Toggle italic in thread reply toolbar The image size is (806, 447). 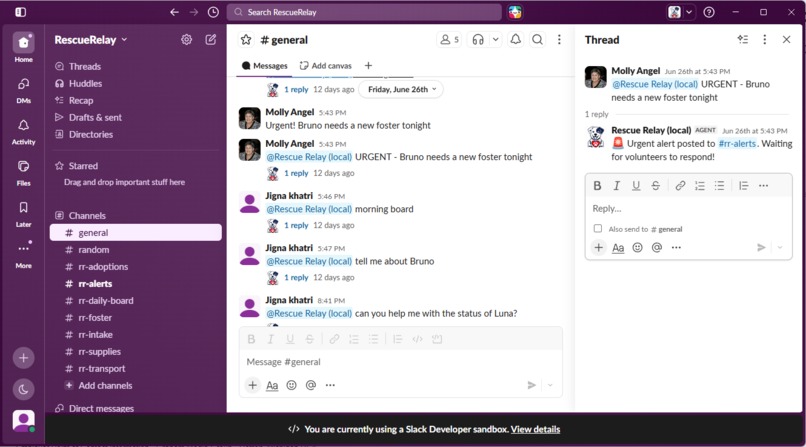point(616,186)
